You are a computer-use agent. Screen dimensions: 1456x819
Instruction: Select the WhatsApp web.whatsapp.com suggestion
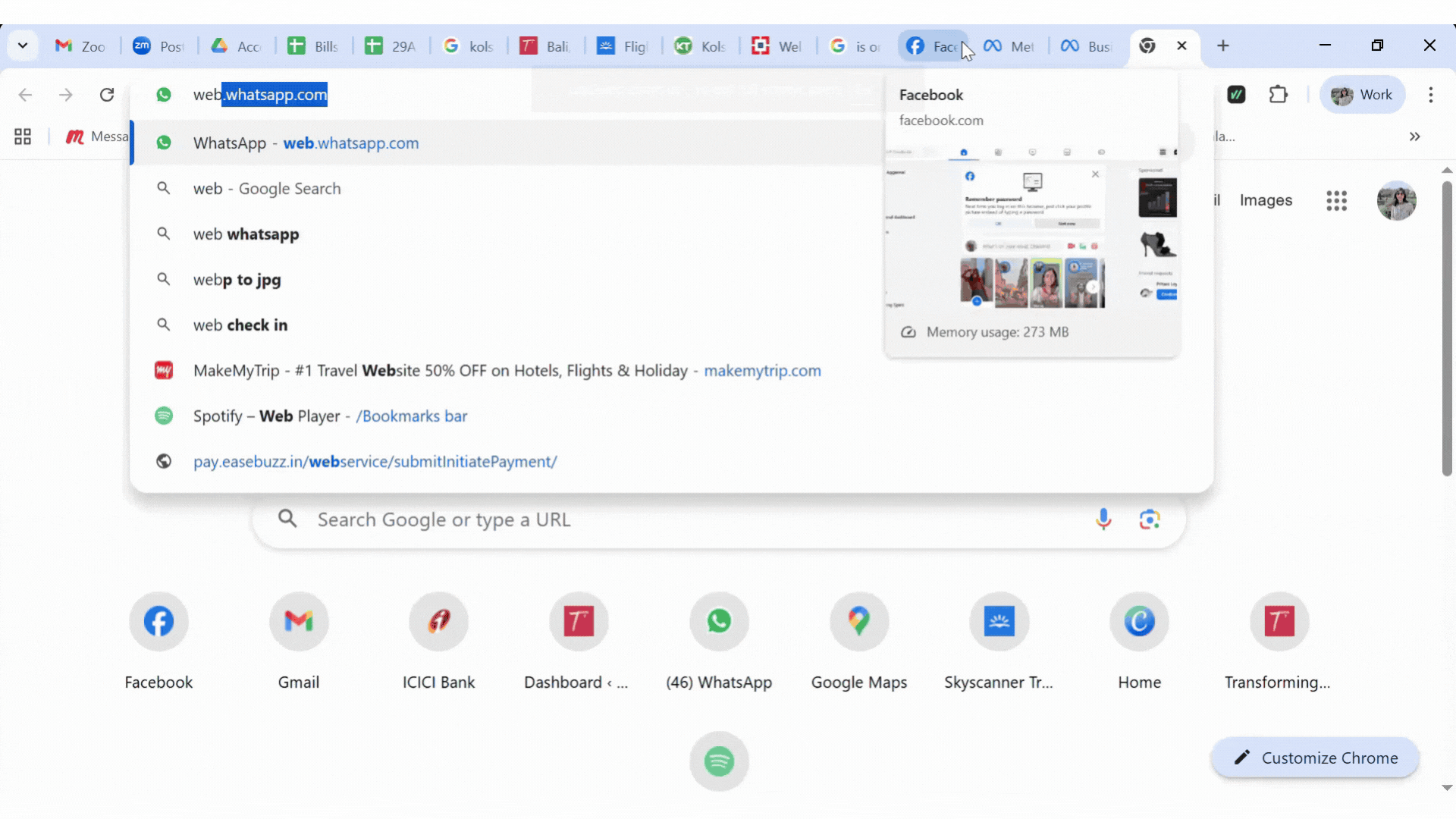click(x=305, y=143)
